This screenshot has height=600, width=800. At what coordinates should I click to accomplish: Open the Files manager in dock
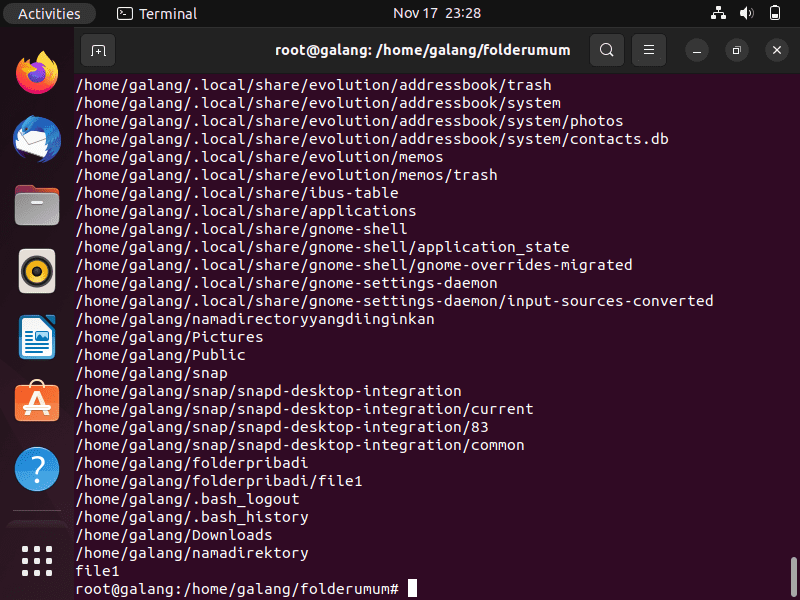tap(37, 205)
